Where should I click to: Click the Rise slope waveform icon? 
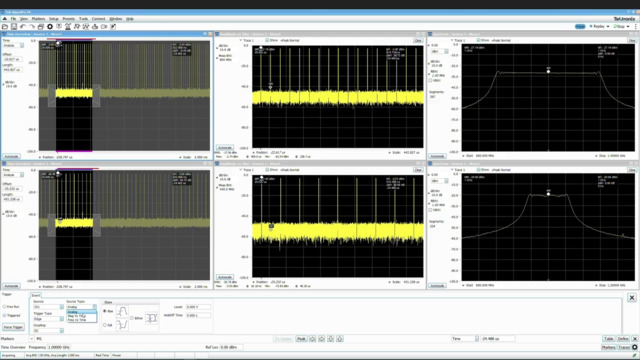122,311
